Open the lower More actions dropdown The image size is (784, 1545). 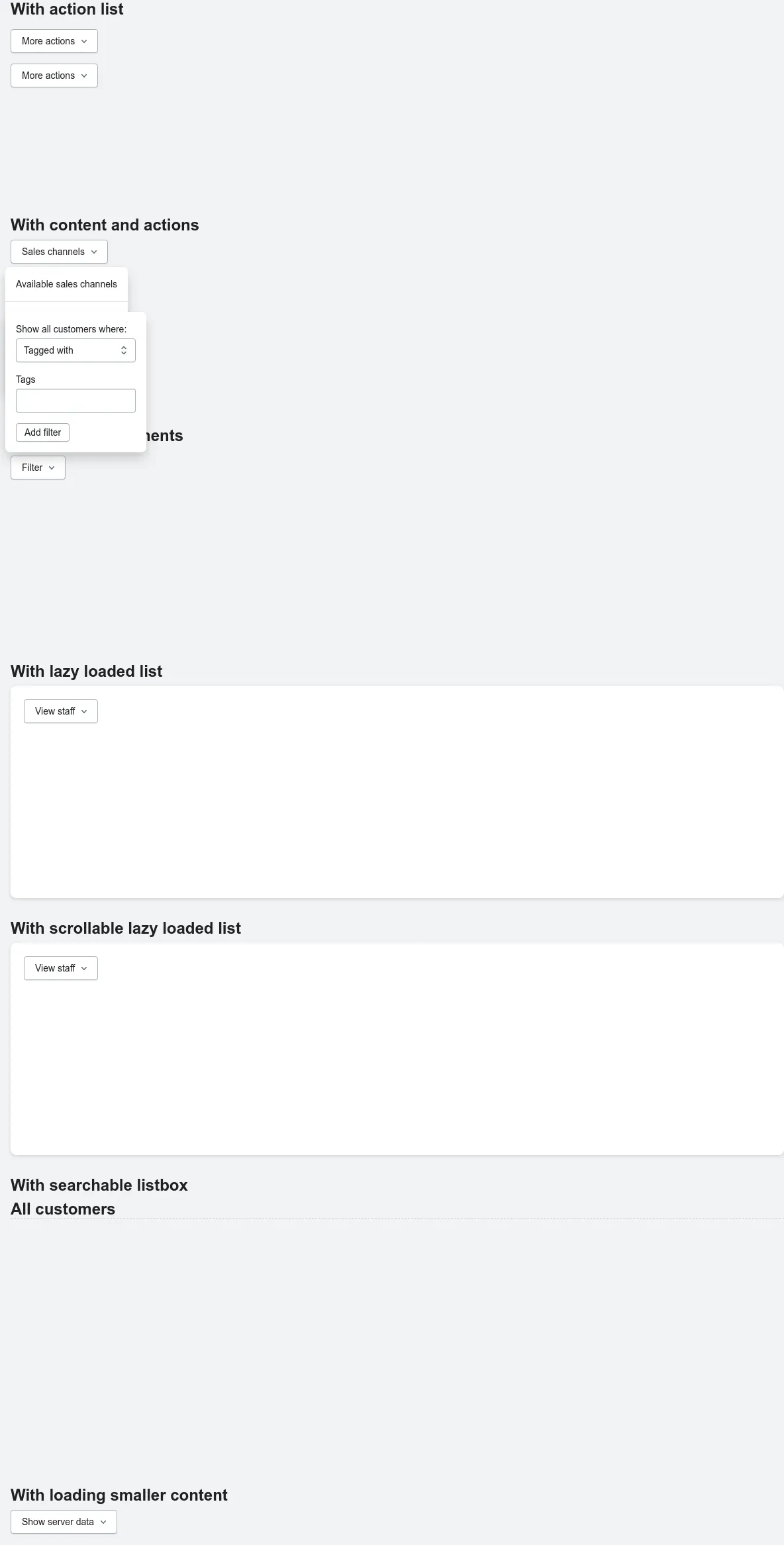tap(54, 75)
